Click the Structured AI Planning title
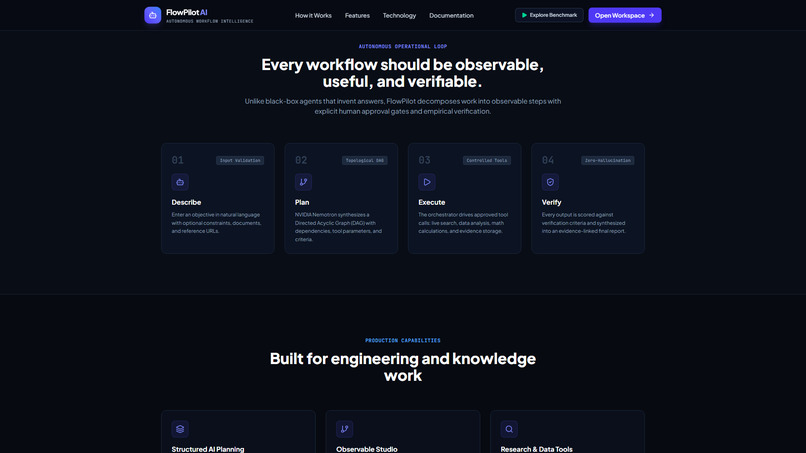806x453 pixels. (x=208, y=449)
